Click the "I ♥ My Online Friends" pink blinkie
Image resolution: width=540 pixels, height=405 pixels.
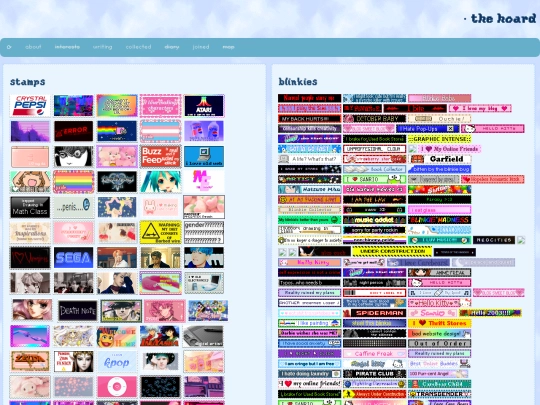click(449, 149)
